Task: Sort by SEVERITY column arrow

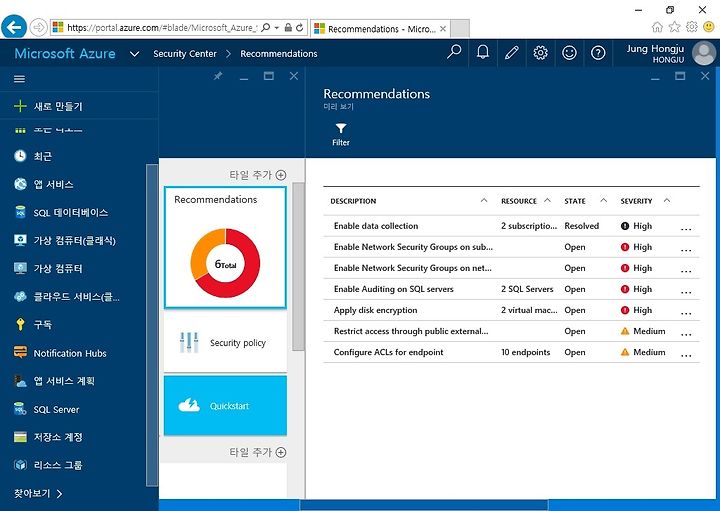Action: tap(667, 201)
